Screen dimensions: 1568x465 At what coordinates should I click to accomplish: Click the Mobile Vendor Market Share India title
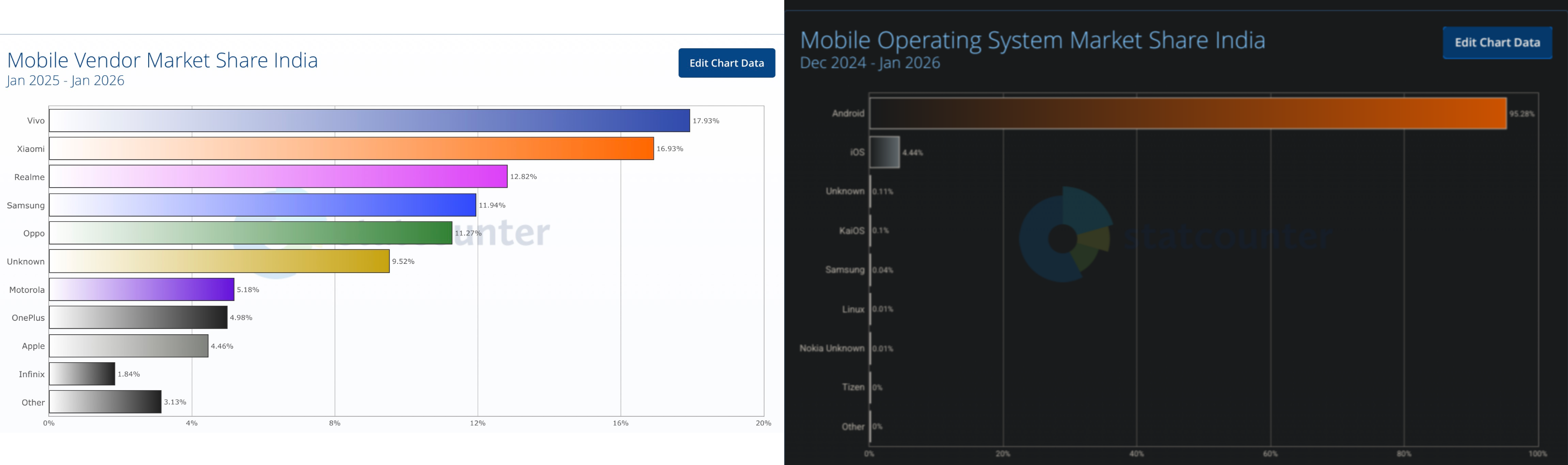click(163, 60)
